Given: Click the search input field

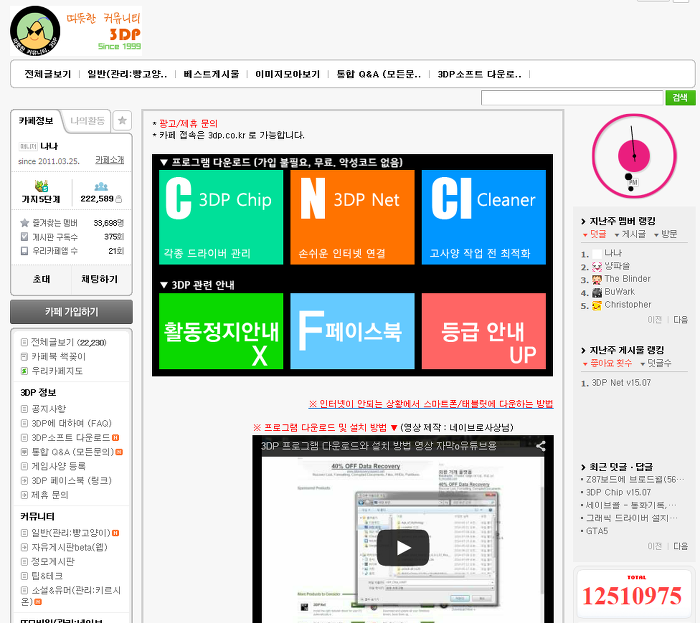Looking at the screenshot, I should pos(572,98).
